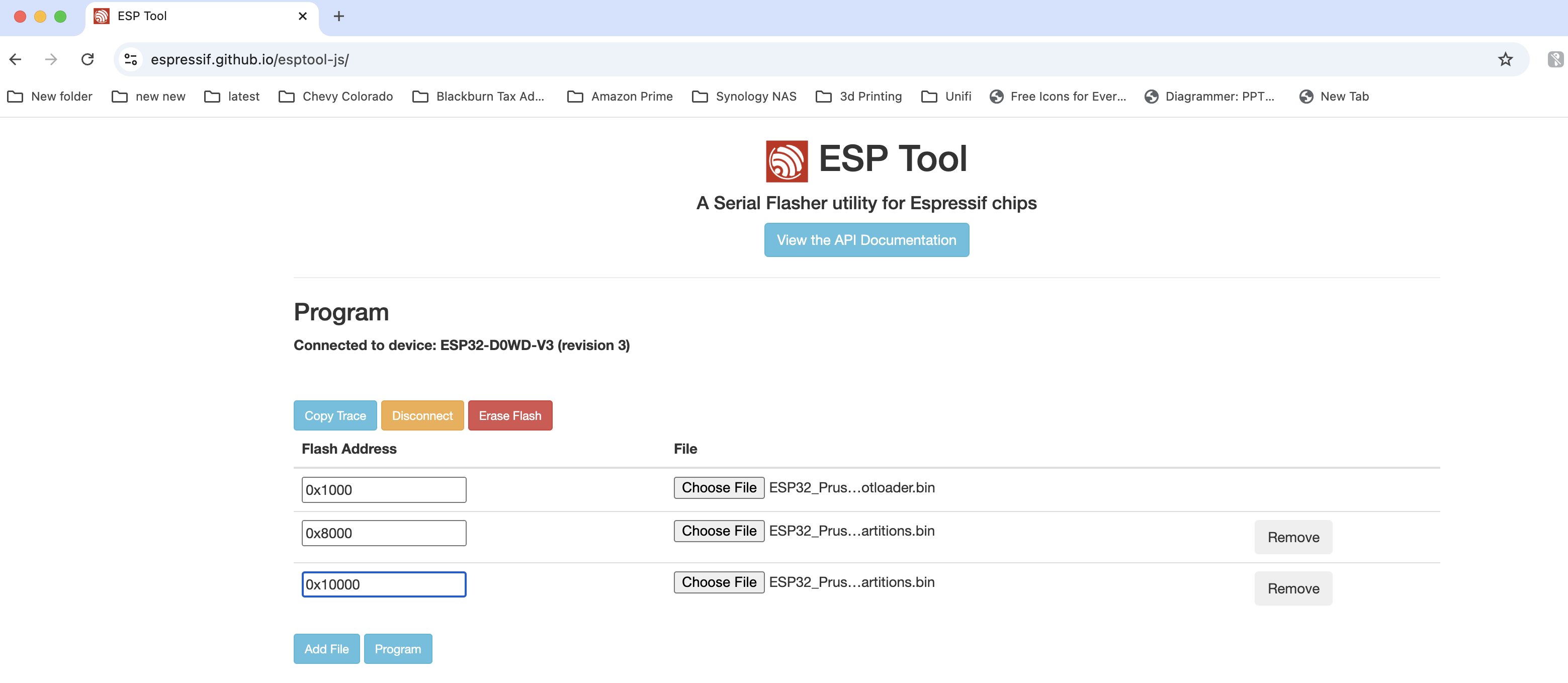Choose File for the 0x1000 address row

[x=718, y=487]
